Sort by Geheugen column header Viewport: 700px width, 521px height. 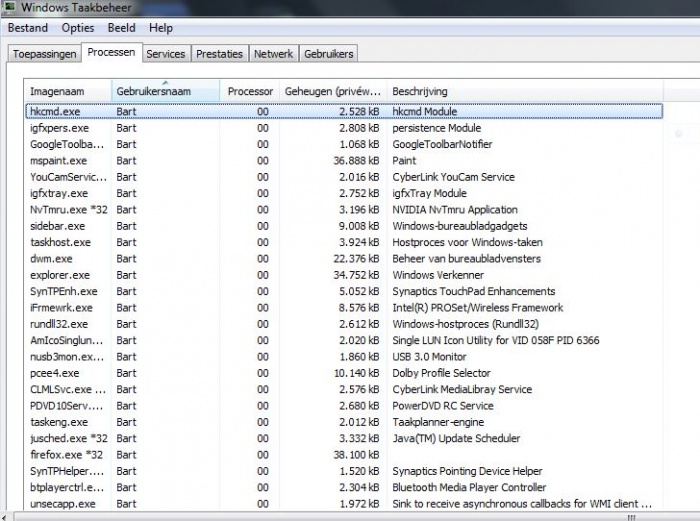click(331, 91)
